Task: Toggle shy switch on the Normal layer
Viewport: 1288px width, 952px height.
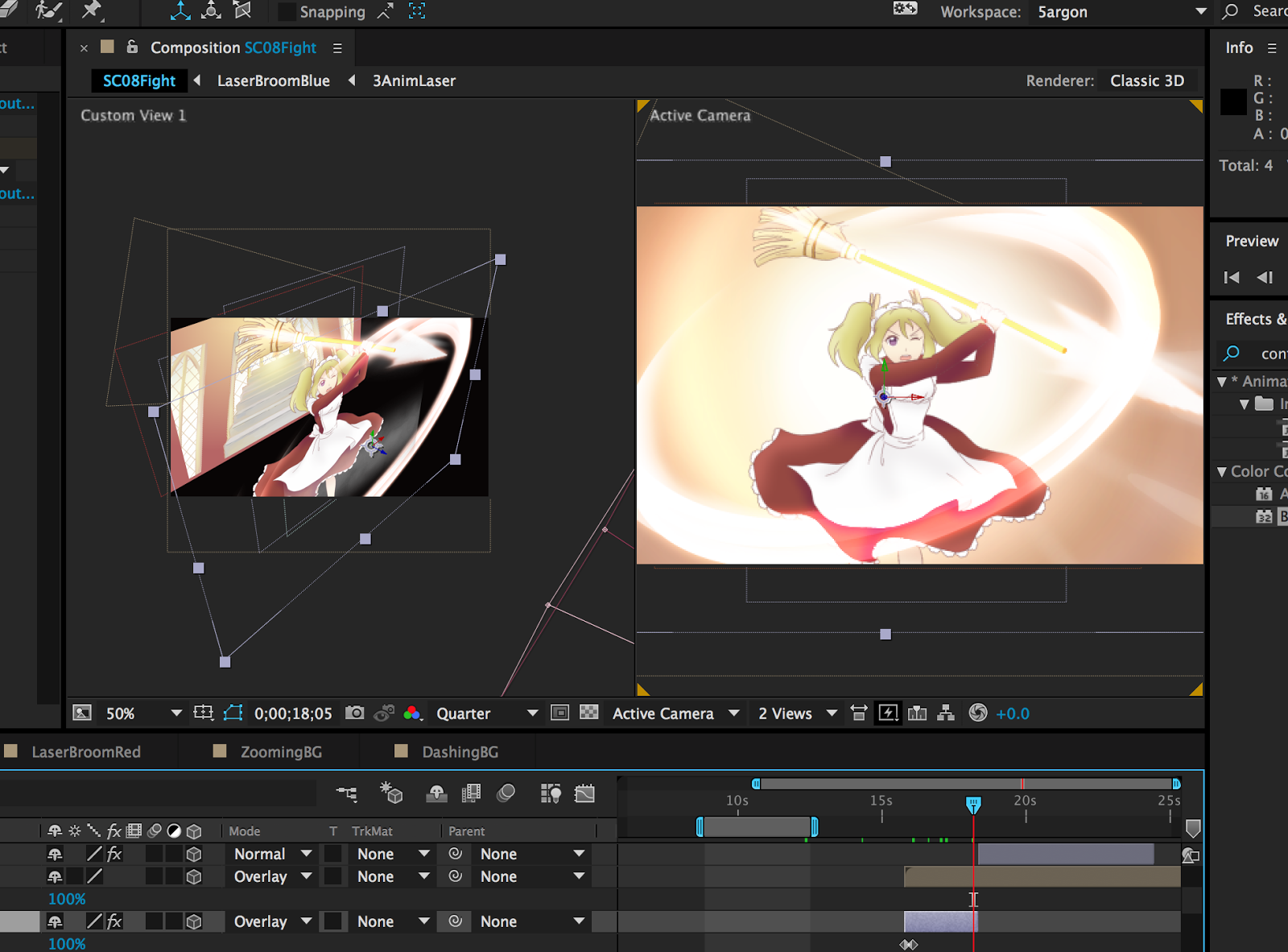Action: (55, 854)
